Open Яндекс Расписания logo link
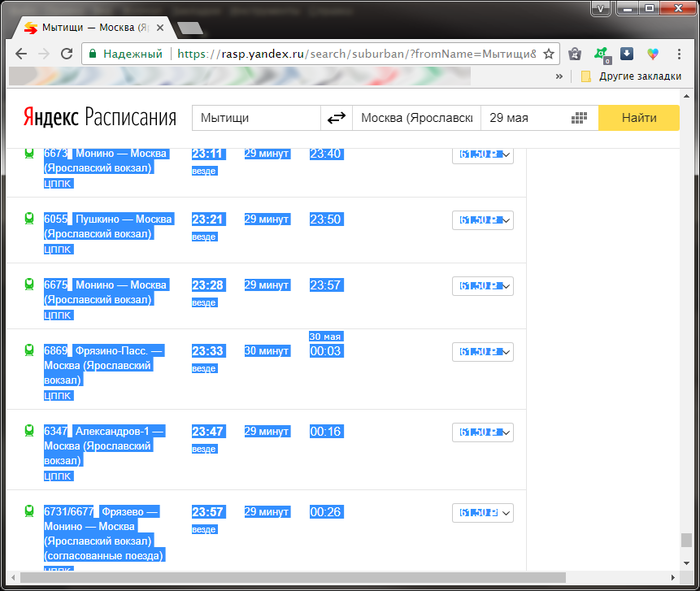This screenshot has height=591, width=700. [100, 117]
